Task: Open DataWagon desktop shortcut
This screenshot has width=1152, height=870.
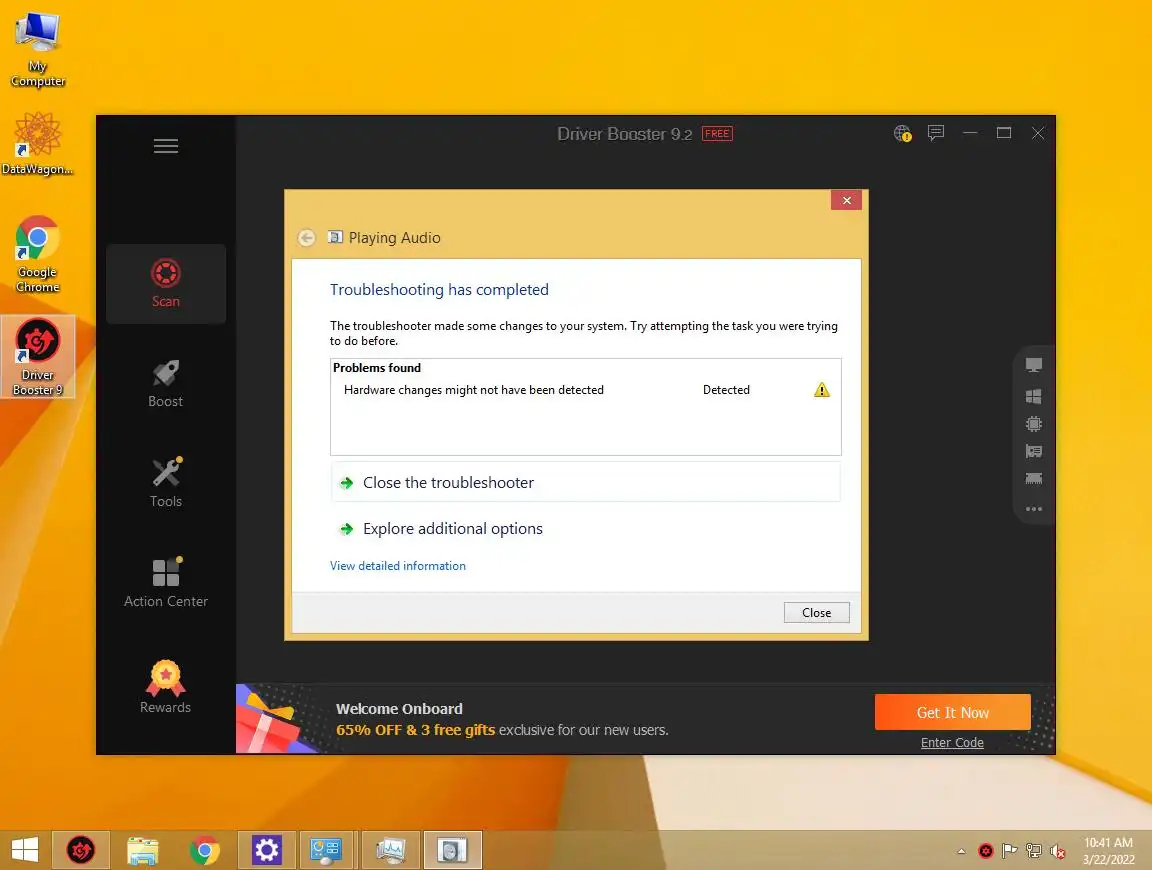Action: click(x=37, y=144)
